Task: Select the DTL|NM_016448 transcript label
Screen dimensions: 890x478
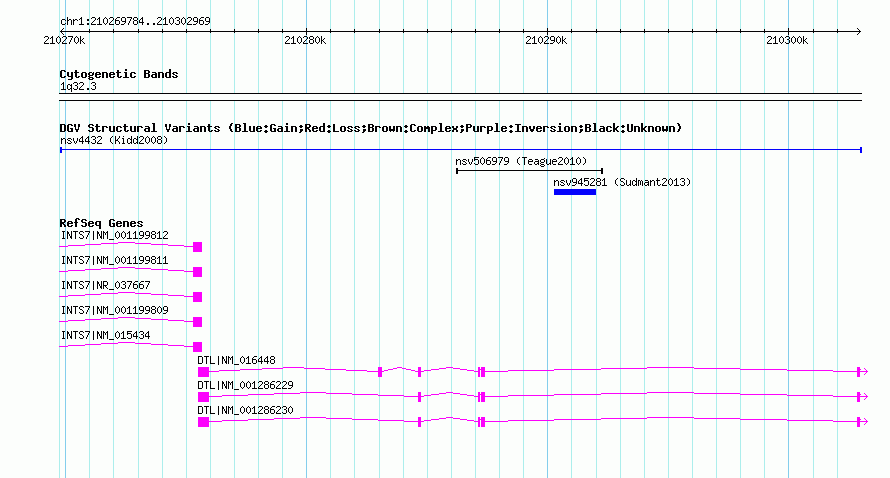Action: pyautogui.click(x=236, y=360)
